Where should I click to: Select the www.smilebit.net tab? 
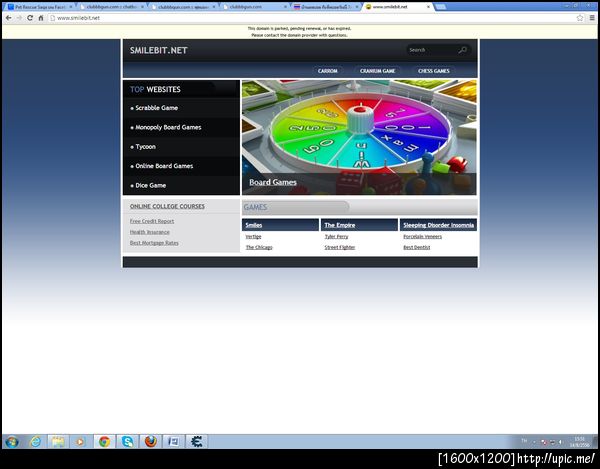(398, 7)
